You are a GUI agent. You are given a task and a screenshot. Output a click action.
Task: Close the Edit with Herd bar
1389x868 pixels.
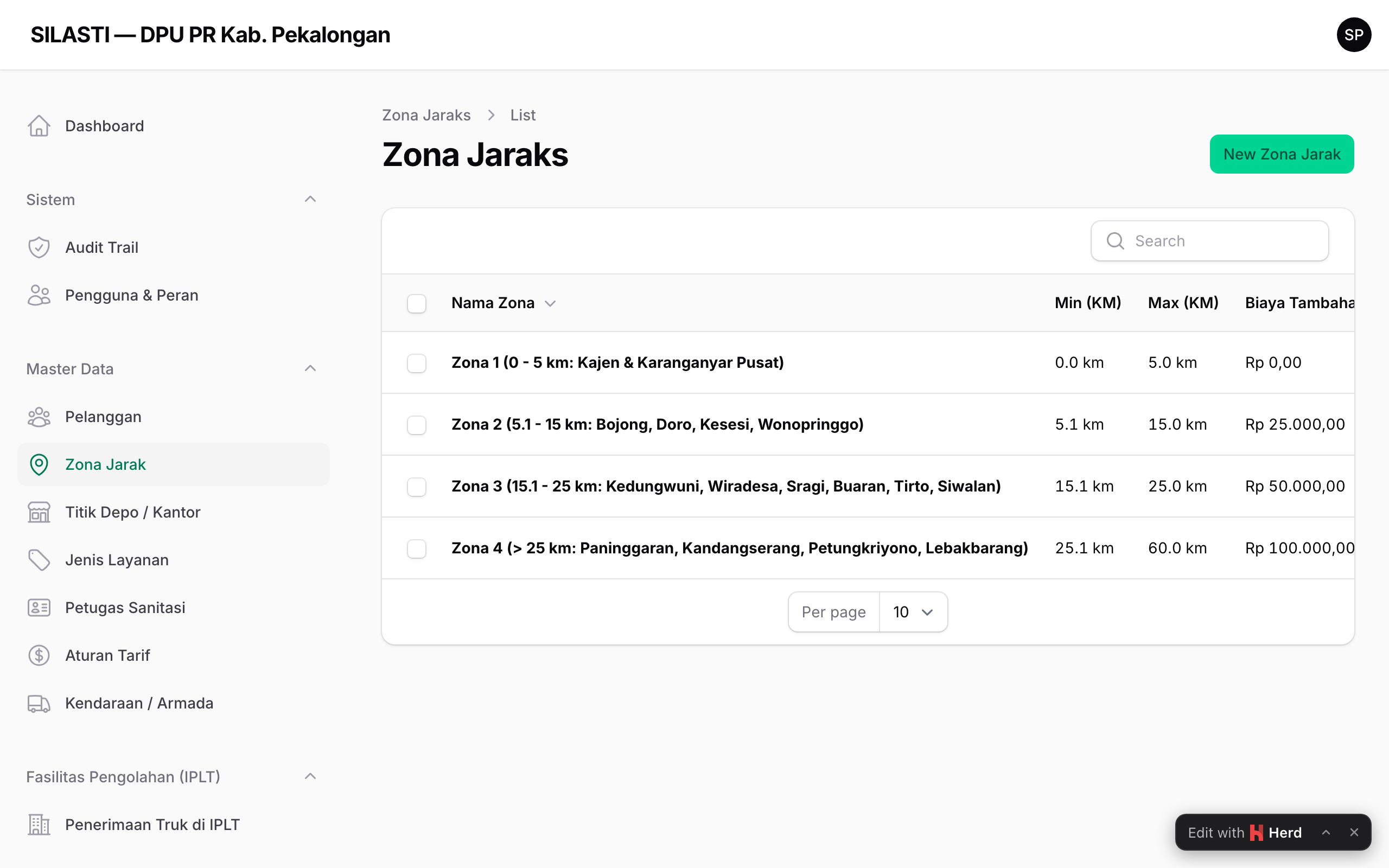coord(1354,832)
